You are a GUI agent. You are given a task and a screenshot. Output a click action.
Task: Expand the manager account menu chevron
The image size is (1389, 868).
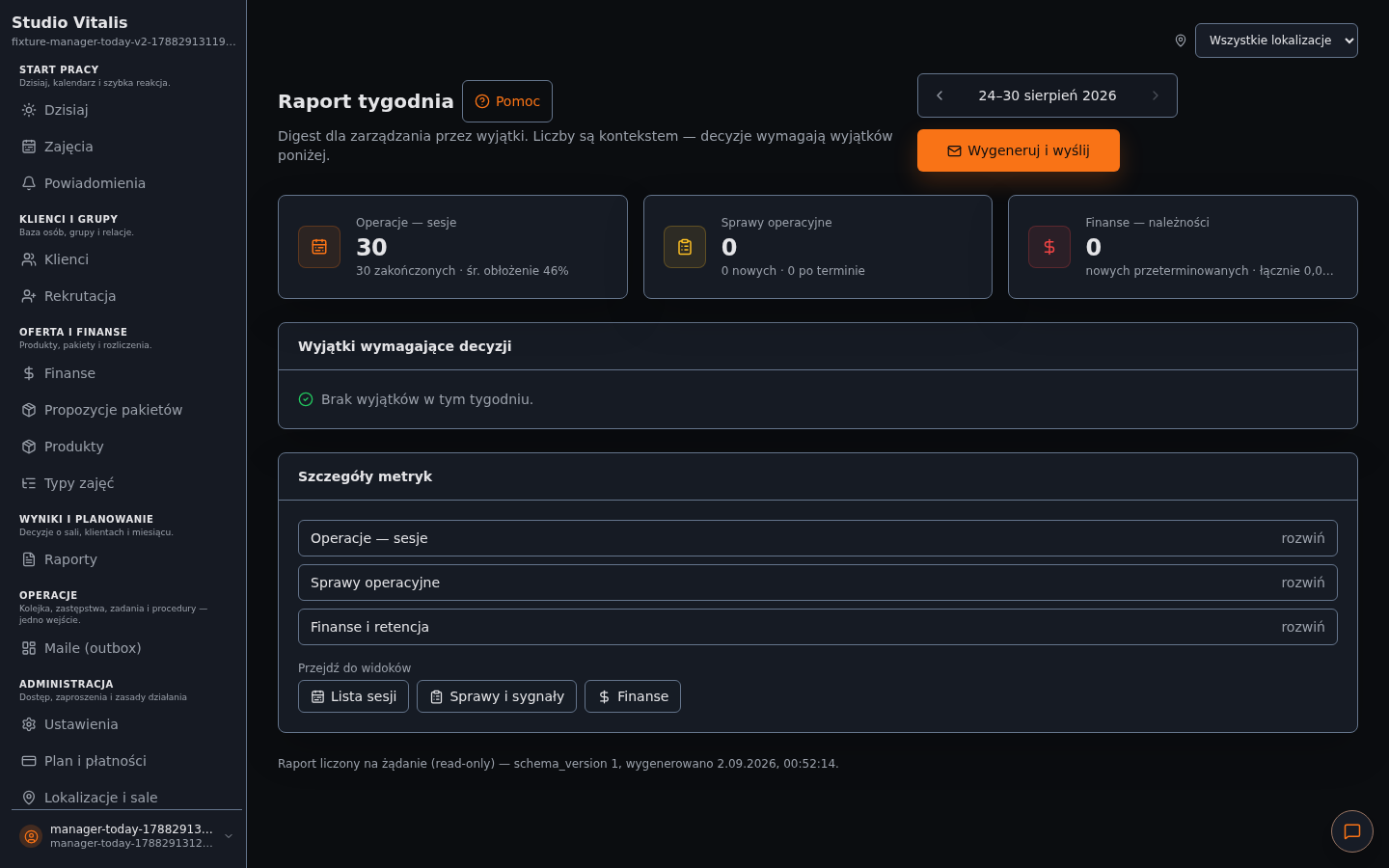[x=229, y=836]
